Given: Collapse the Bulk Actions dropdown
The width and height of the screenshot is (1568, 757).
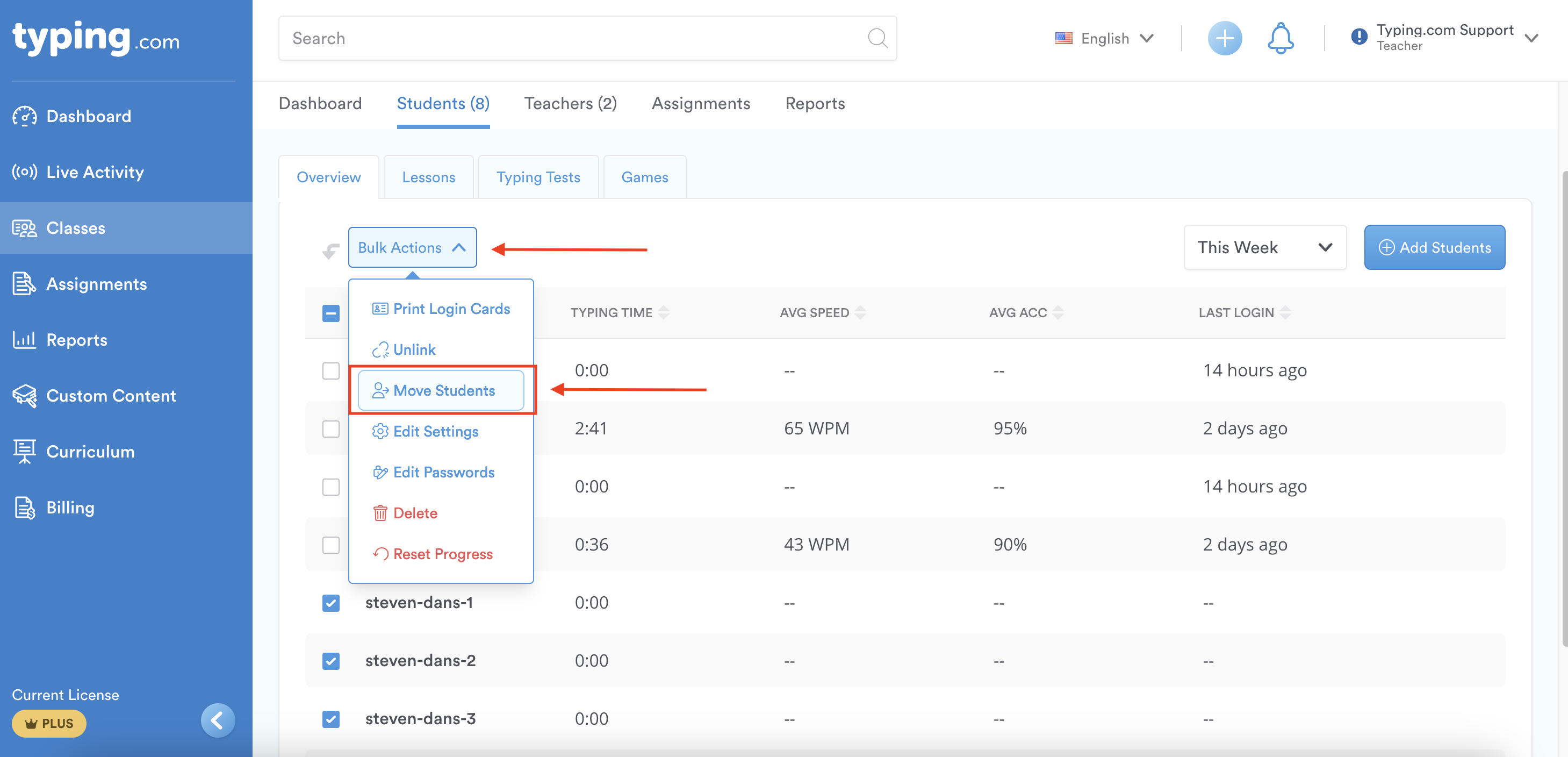Looking at the screenshot, I should pyautogui.click(x=412, y=248).
